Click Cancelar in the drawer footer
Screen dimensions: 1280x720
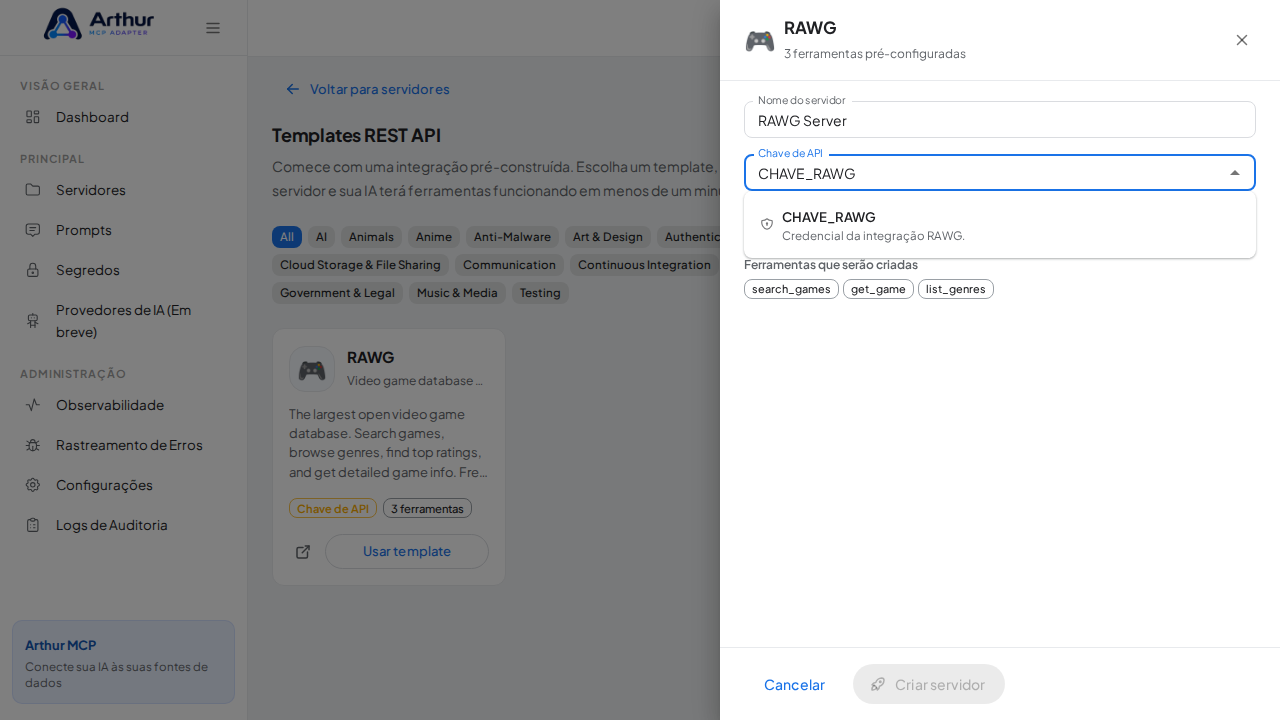pos(794,684)
